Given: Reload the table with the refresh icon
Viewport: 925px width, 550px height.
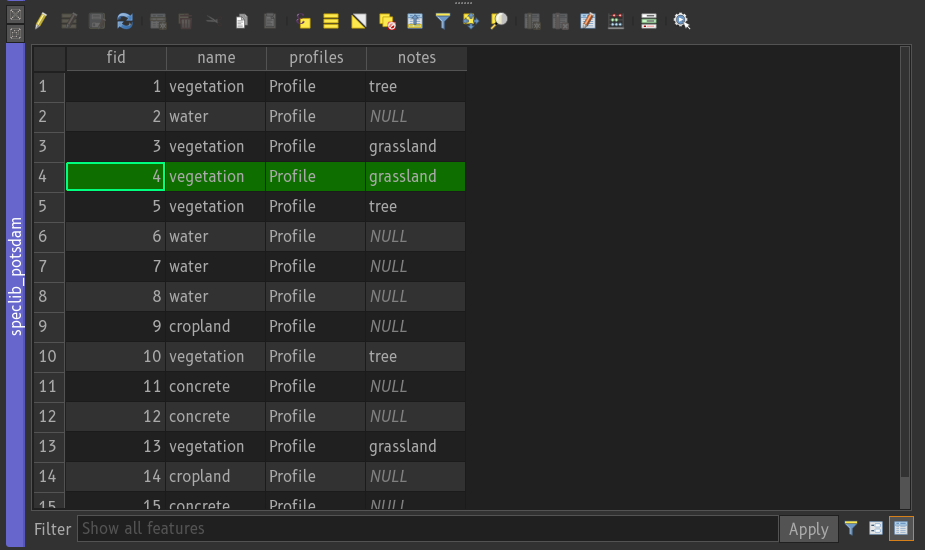Looking at the screenshot, I should point(124,21).
